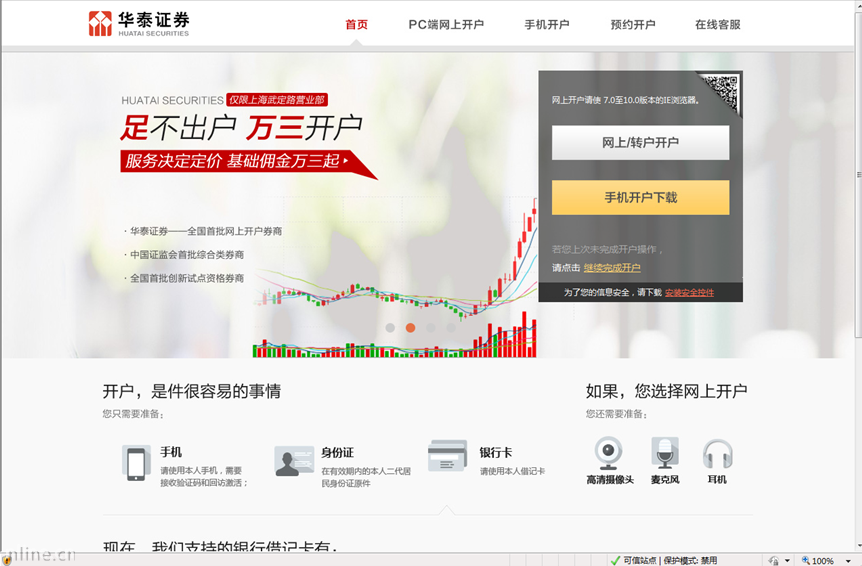The image size is (862, 566).
Task: Open 在线客服 in navigation bar
Action: (x=717, y=24)
